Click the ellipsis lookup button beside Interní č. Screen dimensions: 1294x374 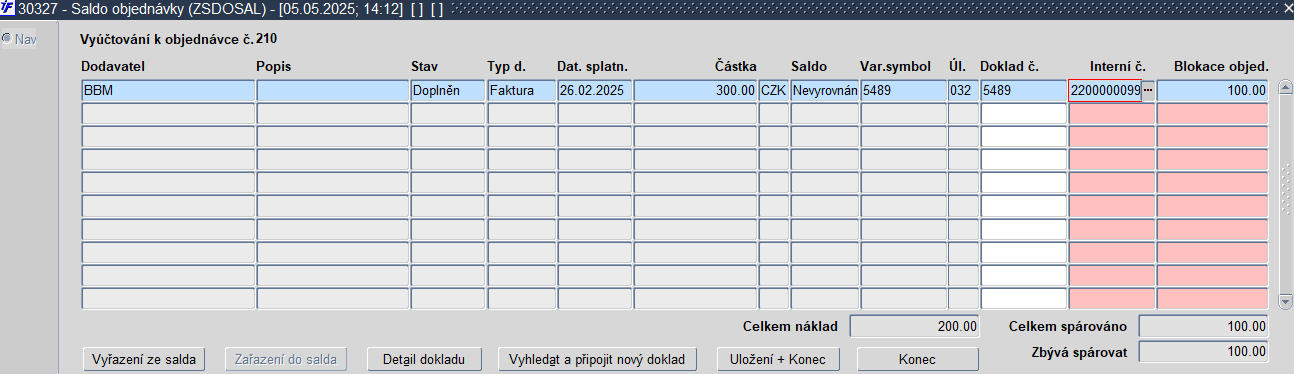[x=1148, y=90]
